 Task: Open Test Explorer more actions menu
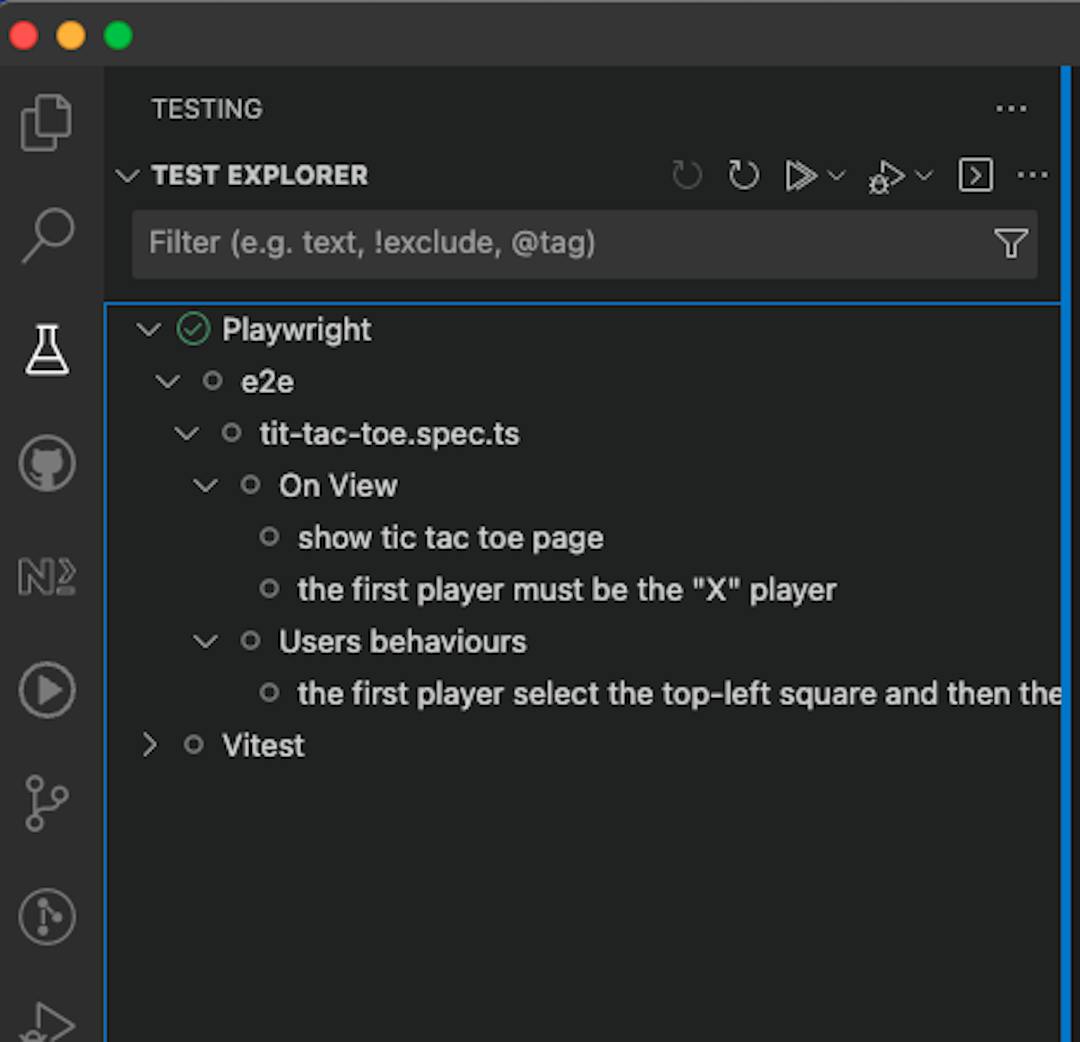(x=1032, y=176)
